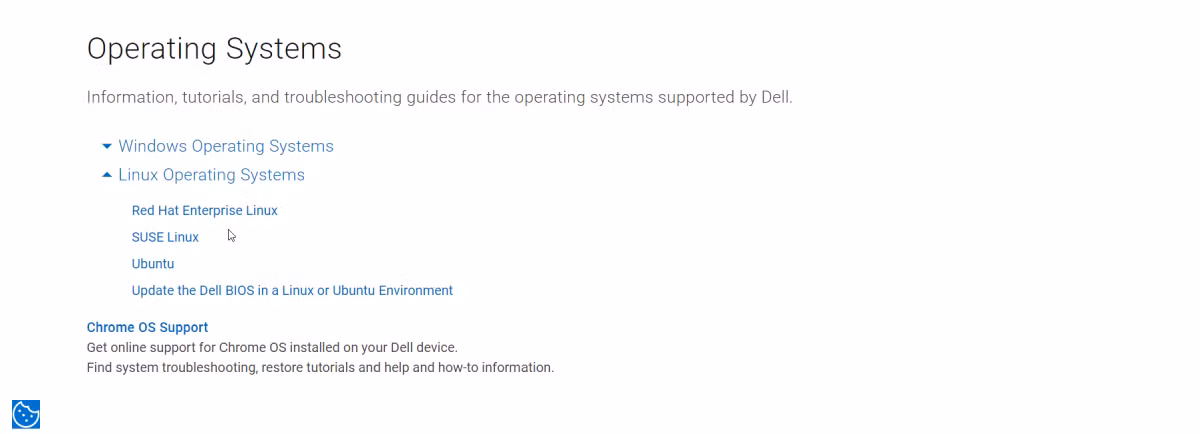
Task: Toggle the Linux section disclosure triangle
Action: (107, 175)
